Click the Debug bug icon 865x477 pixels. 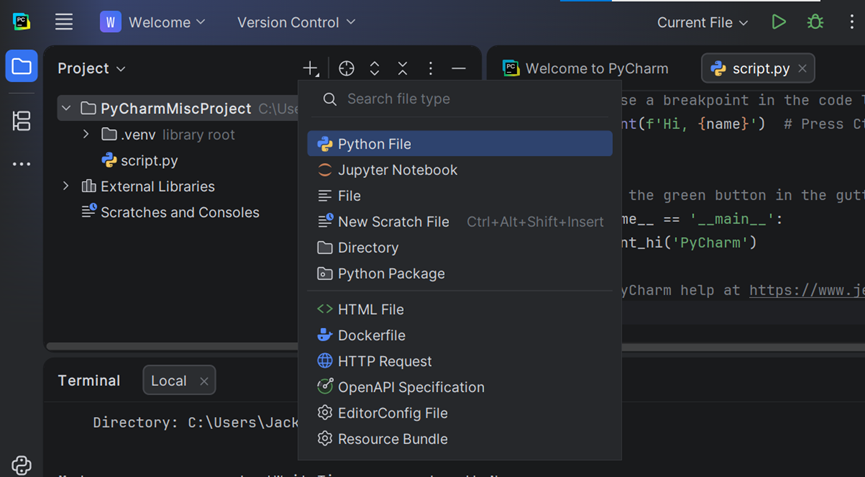click(815, 22)
